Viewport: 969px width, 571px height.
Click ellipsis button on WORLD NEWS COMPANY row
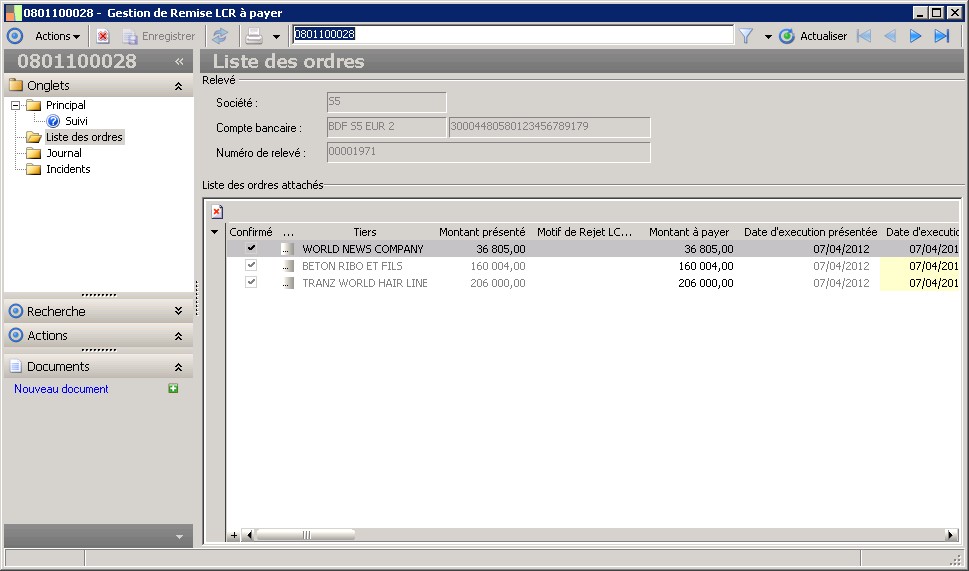287,249
